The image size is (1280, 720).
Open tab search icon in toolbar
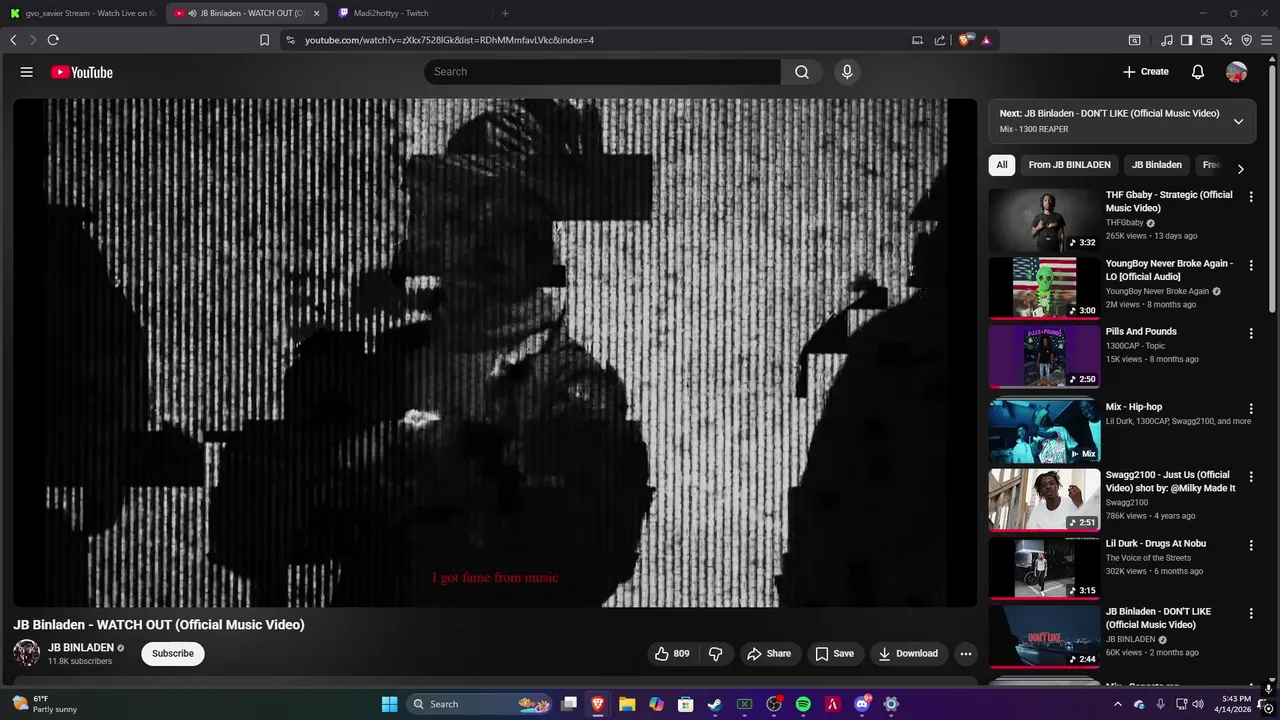(1135, 40)
